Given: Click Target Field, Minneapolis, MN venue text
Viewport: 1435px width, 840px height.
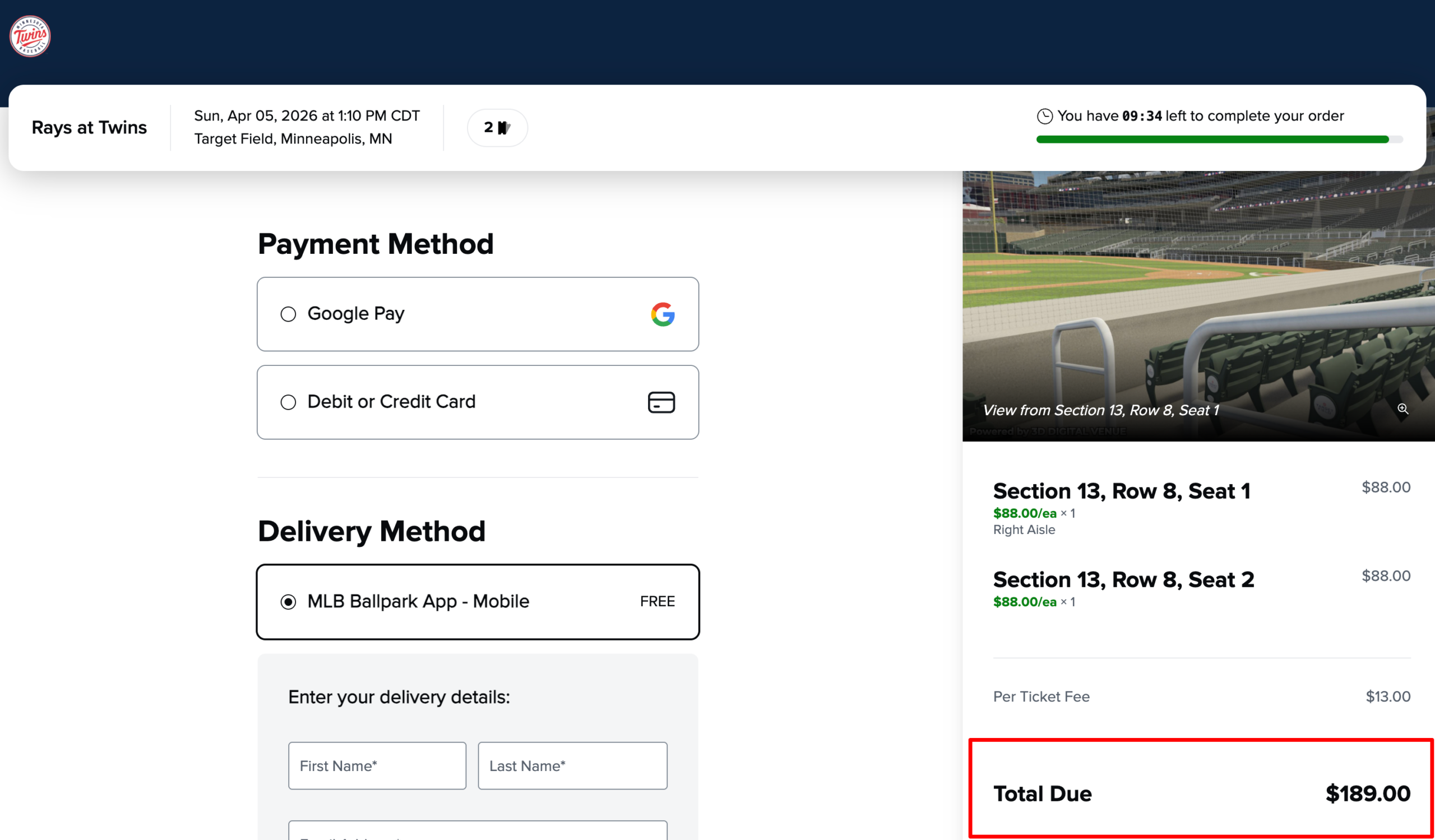Looking at the screenshot, I should click(293, 139).
